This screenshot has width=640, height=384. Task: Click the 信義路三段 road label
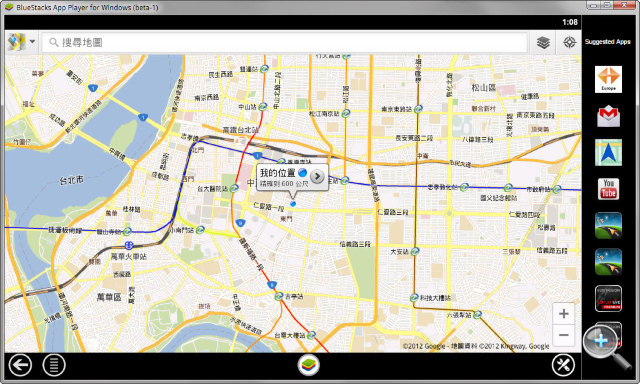click(x=355, y=244)
